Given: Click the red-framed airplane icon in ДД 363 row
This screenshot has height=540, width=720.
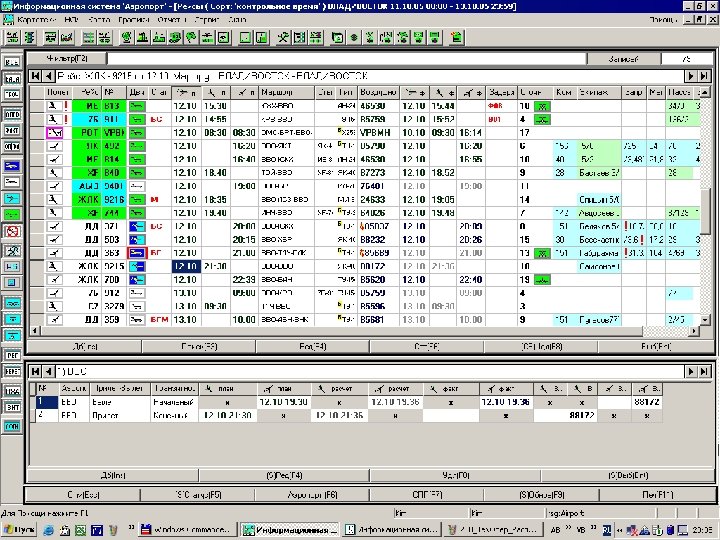Looking at the screenshot, I should pyautogui.click(x=137, y=253).
